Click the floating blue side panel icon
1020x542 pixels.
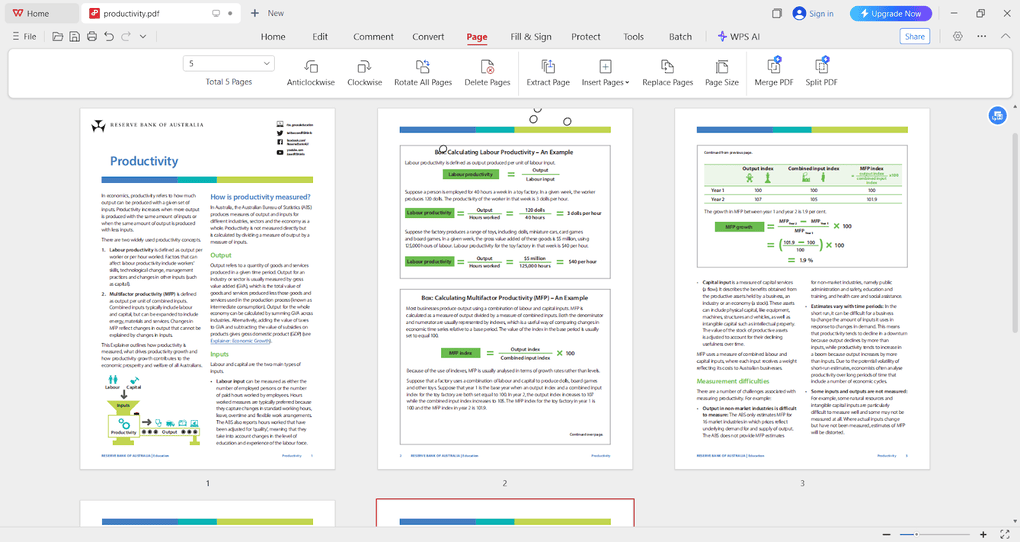(997, 116)
